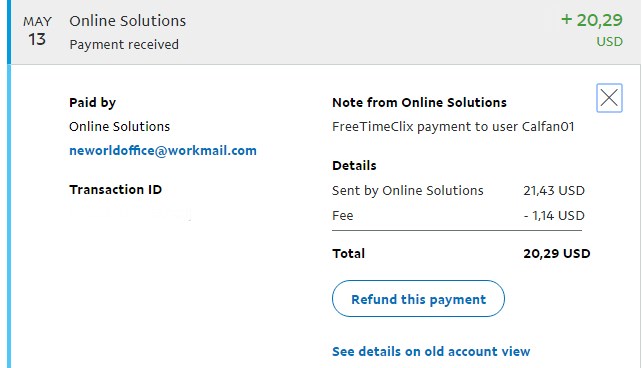Click the Note from Online Solutions heading

click(x=419, y=102)
